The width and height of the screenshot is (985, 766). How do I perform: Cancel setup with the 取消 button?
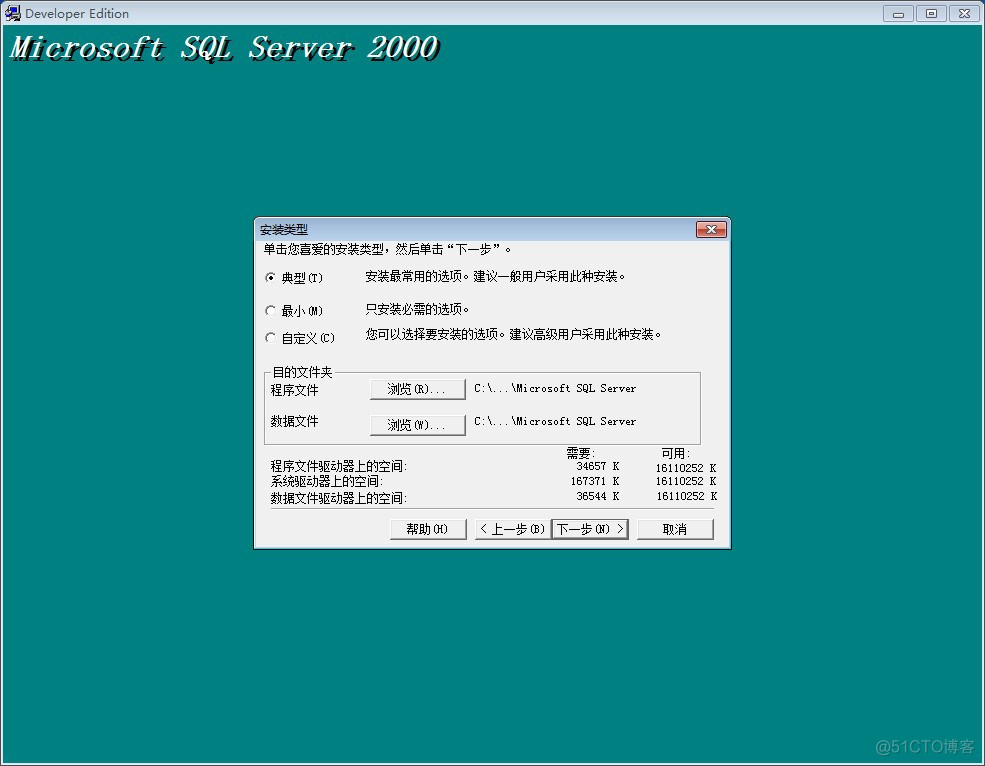pyautogui.click(x=675, y=529)
